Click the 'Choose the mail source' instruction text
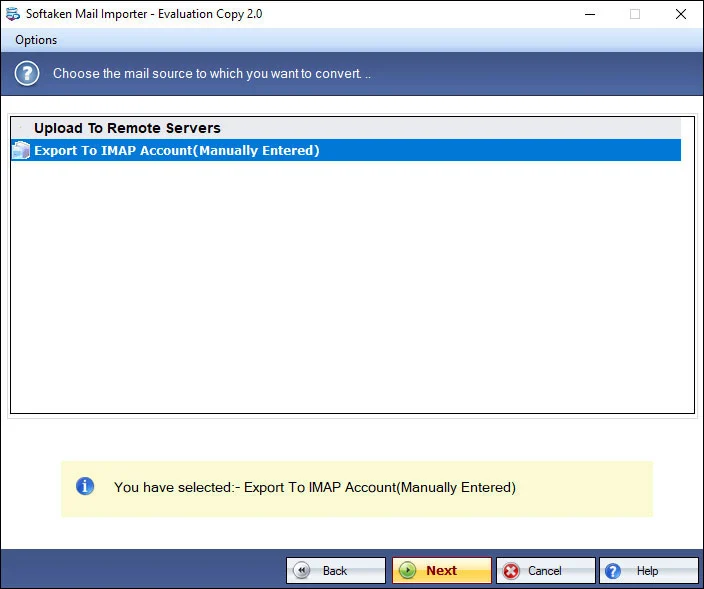 click(212, 74)
